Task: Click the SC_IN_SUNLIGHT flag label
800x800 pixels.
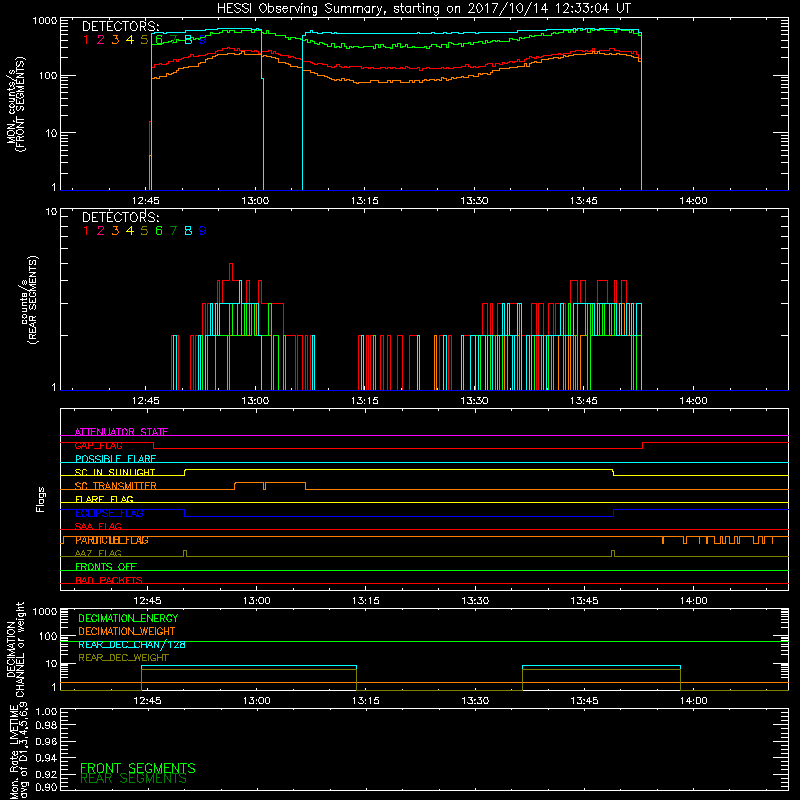Action: (x=115, y=472)
